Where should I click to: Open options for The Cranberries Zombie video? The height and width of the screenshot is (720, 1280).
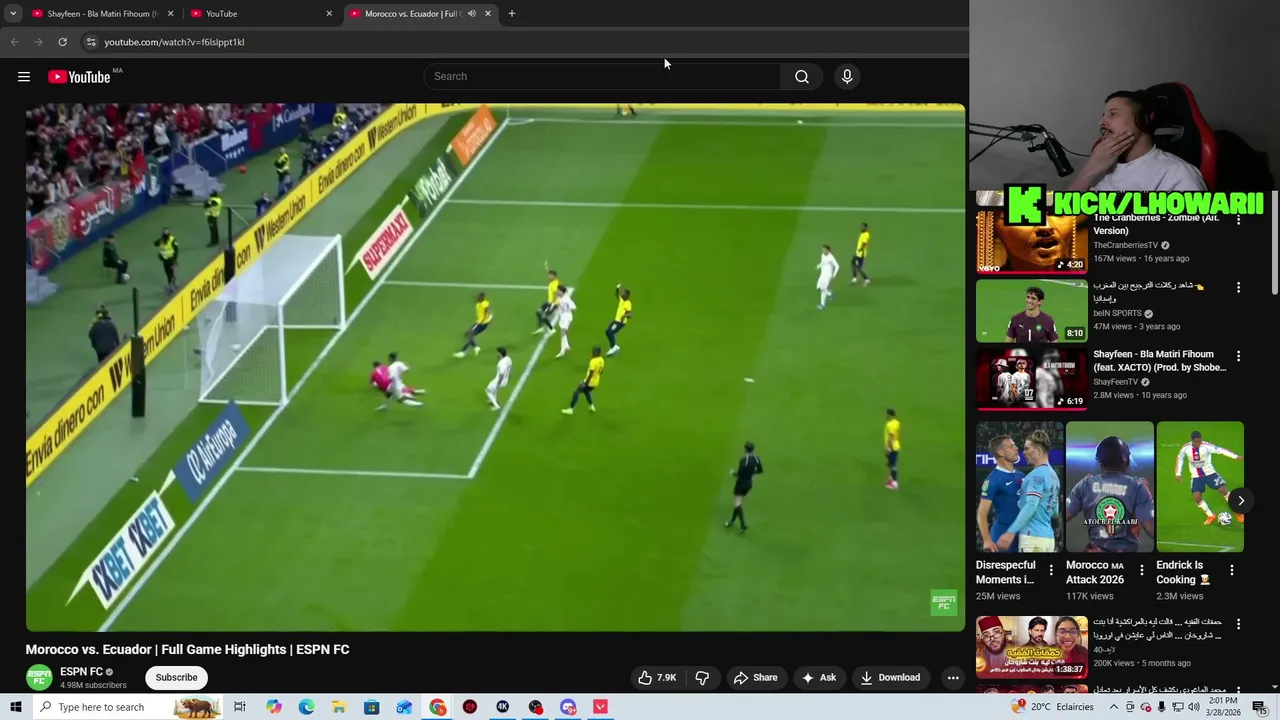pos(1238,219)
